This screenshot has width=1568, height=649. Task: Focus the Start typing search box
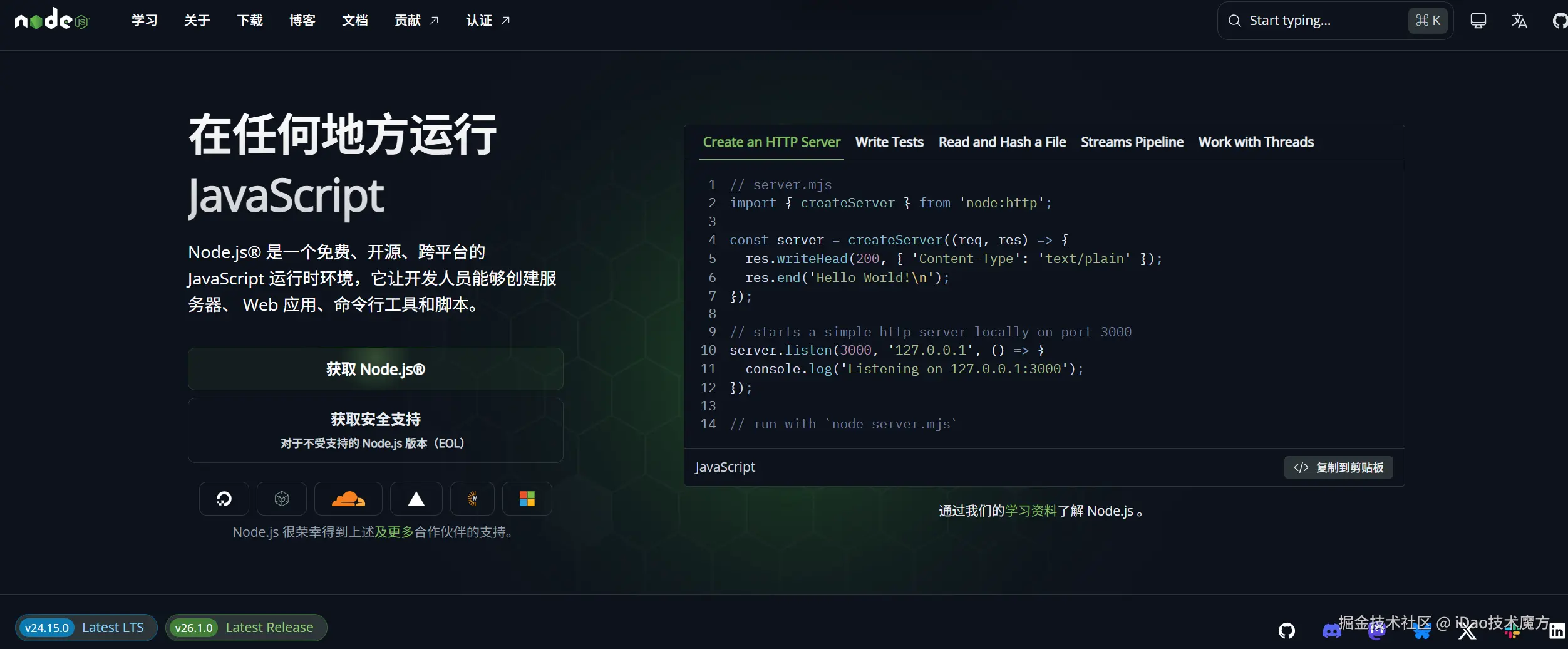coord(1335,21)
